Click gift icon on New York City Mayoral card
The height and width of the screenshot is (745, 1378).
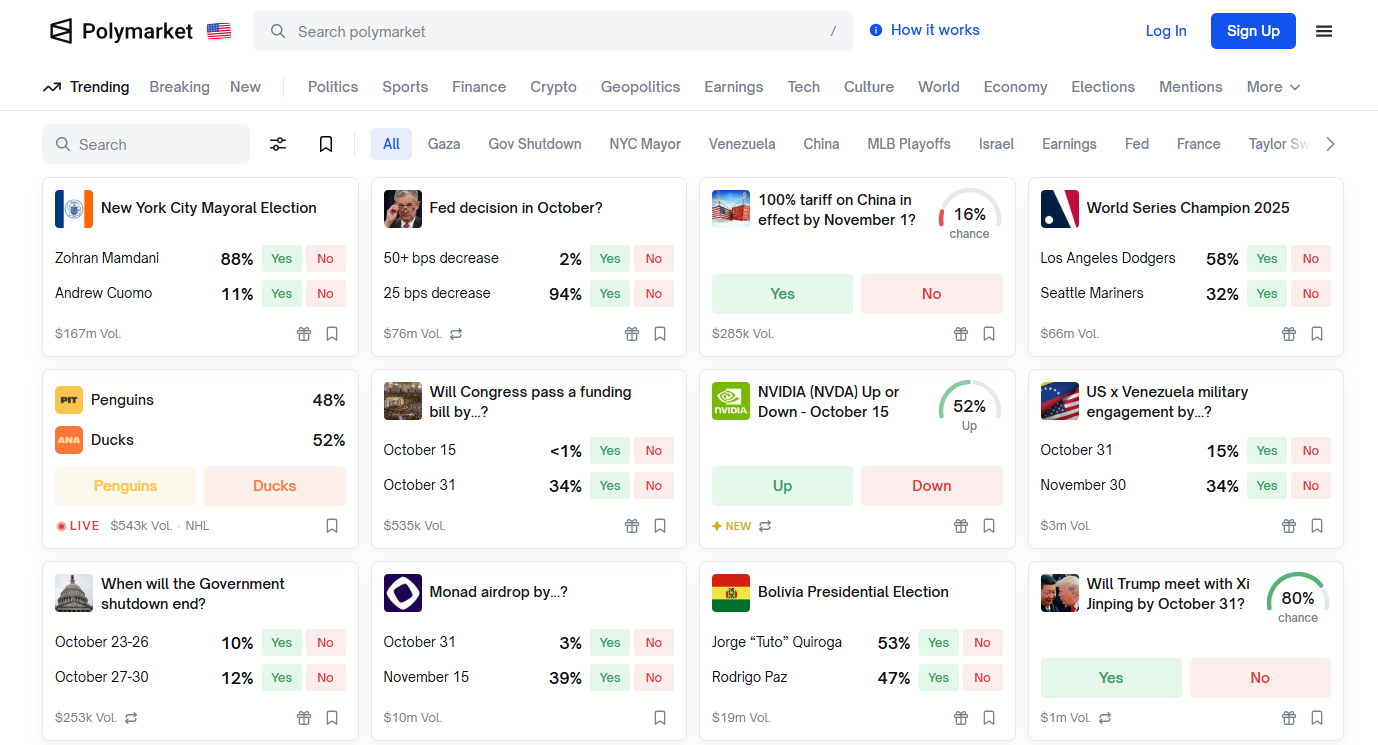pos(304,334)
